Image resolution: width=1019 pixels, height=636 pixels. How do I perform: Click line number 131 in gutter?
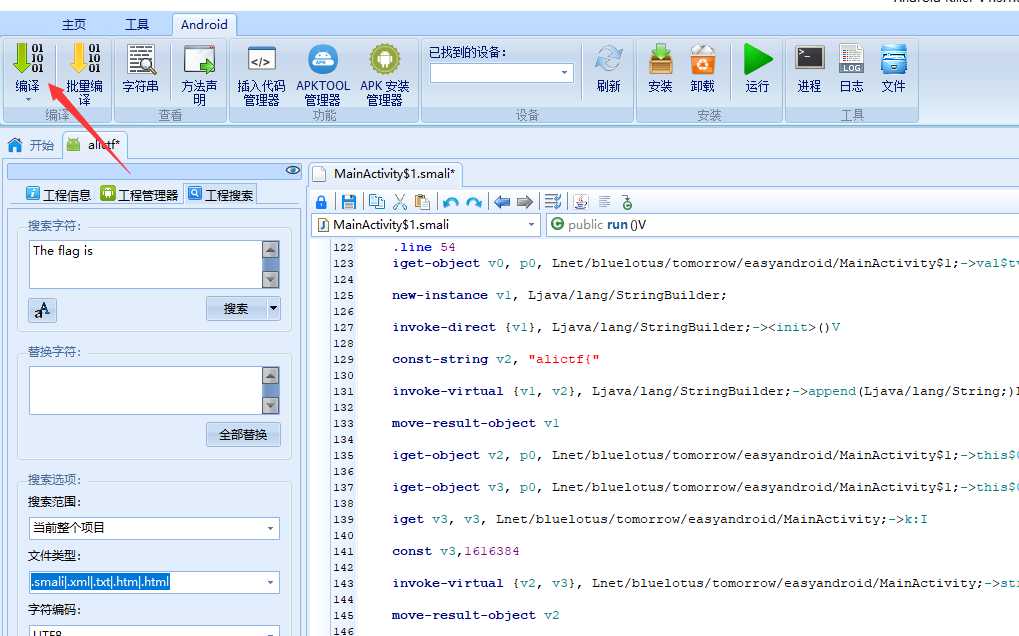point(343,392)
